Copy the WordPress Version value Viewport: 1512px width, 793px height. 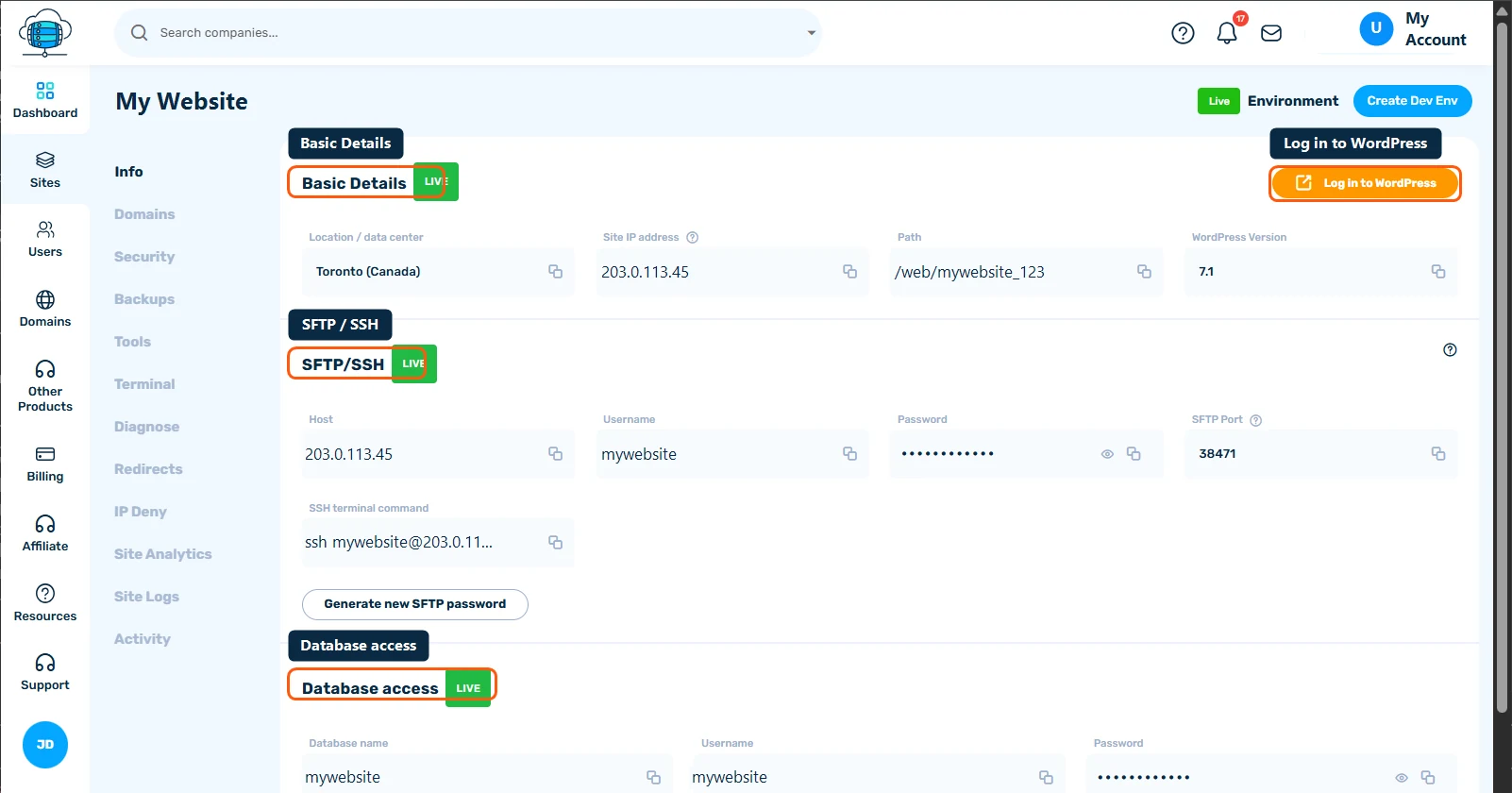coord(1438,272)
